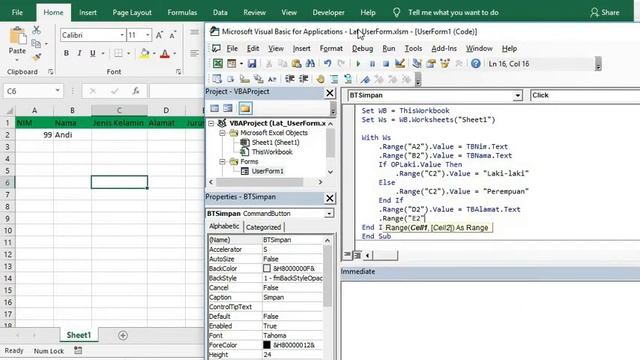This screenshot has width=640, height=360.
Task: Open the Tools menu in VBA editor
Action: 413,49
